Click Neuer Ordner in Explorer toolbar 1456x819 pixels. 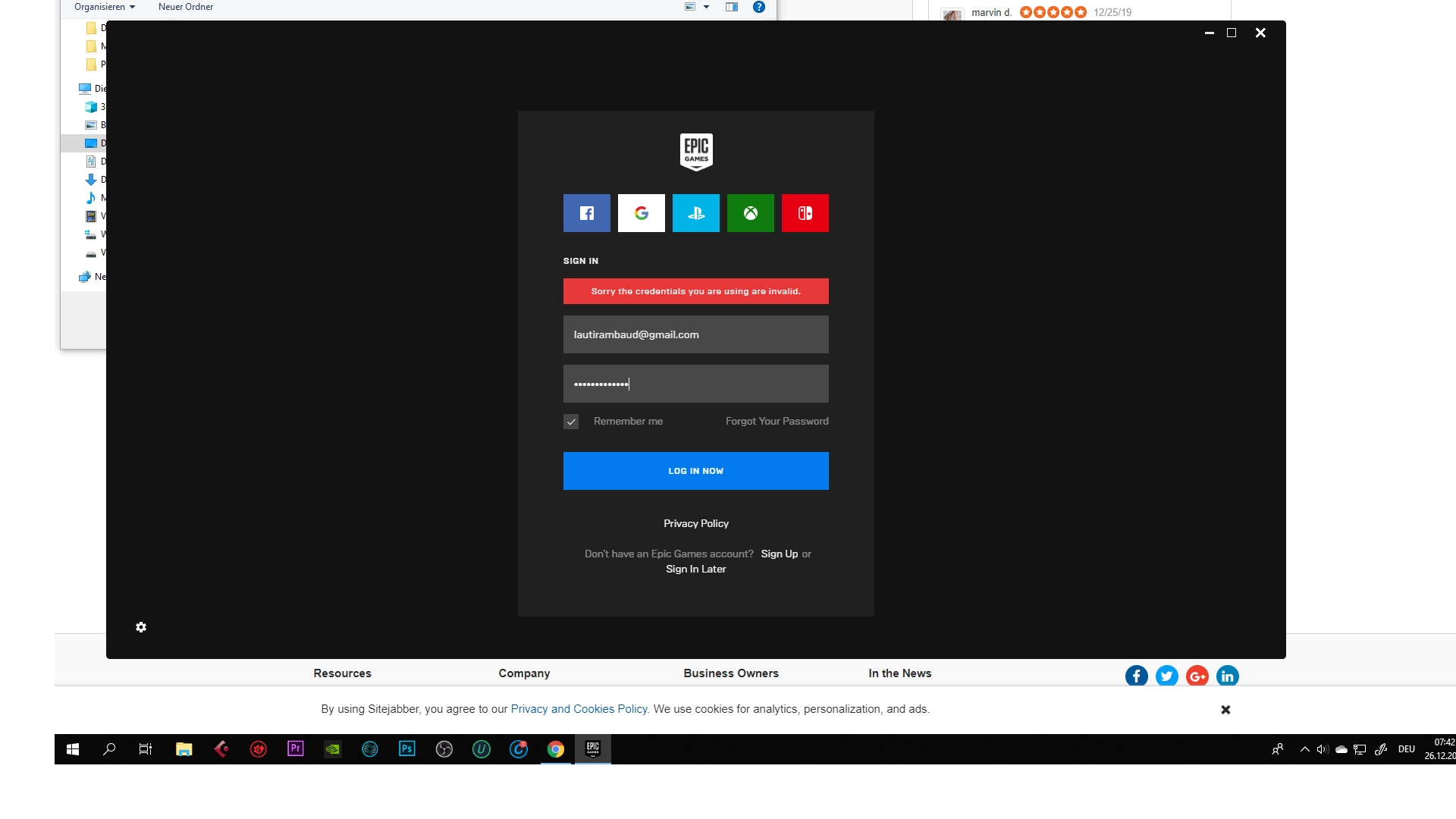tap(186, 7)
